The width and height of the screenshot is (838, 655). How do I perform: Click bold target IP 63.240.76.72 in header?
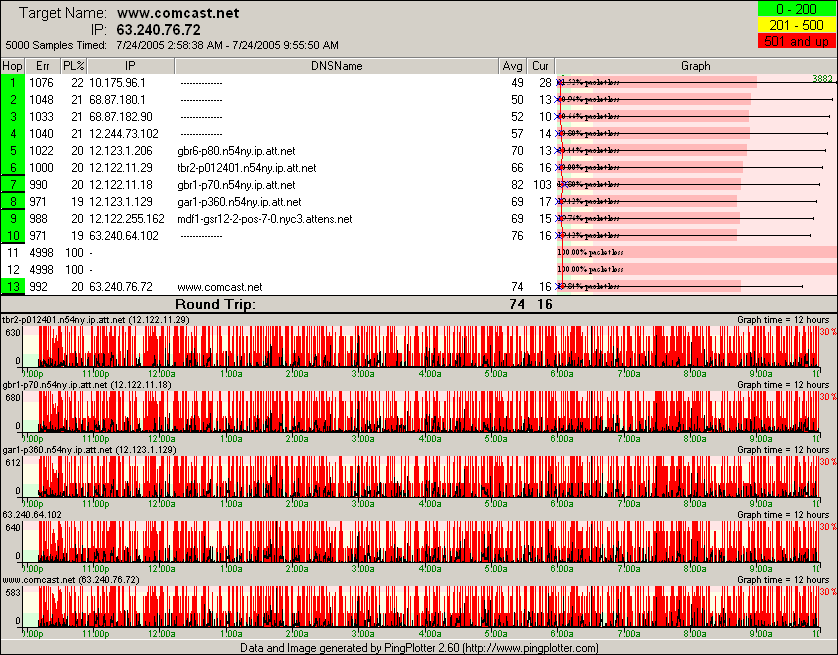[159, 30]
